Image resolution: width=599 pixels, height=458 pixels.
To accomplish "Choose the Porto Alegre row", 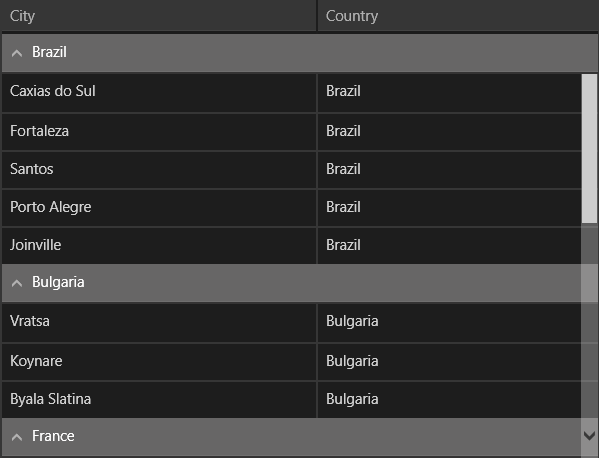I will pos(291,207).
